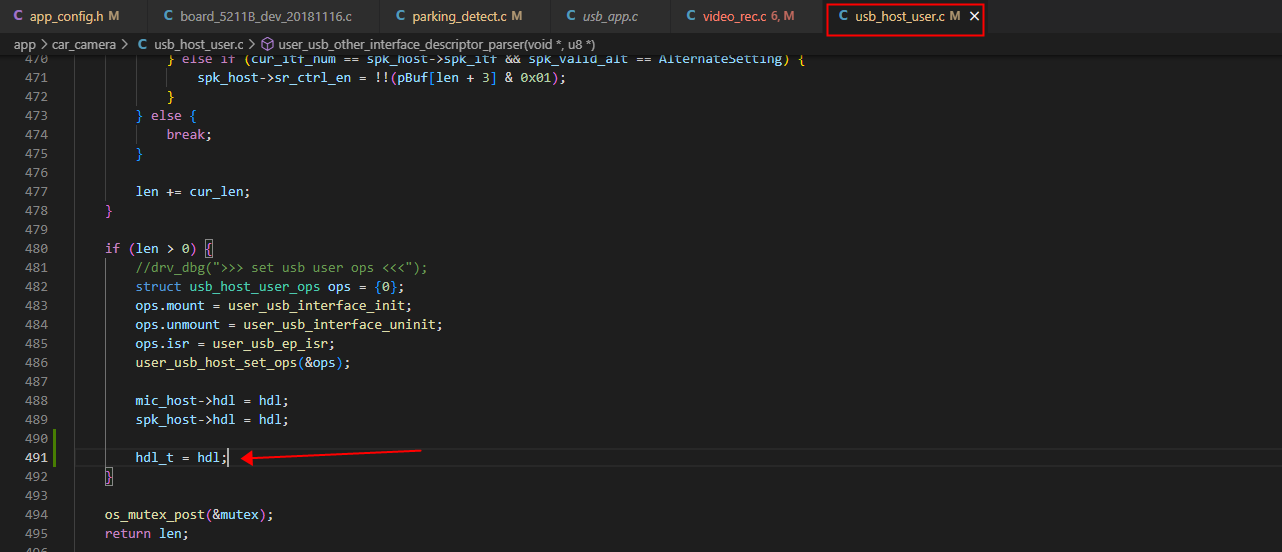The width and height of the screenshot is (1282, 552).
Task: Close the usb_host_user.c tab
Action: pos(974,17)
